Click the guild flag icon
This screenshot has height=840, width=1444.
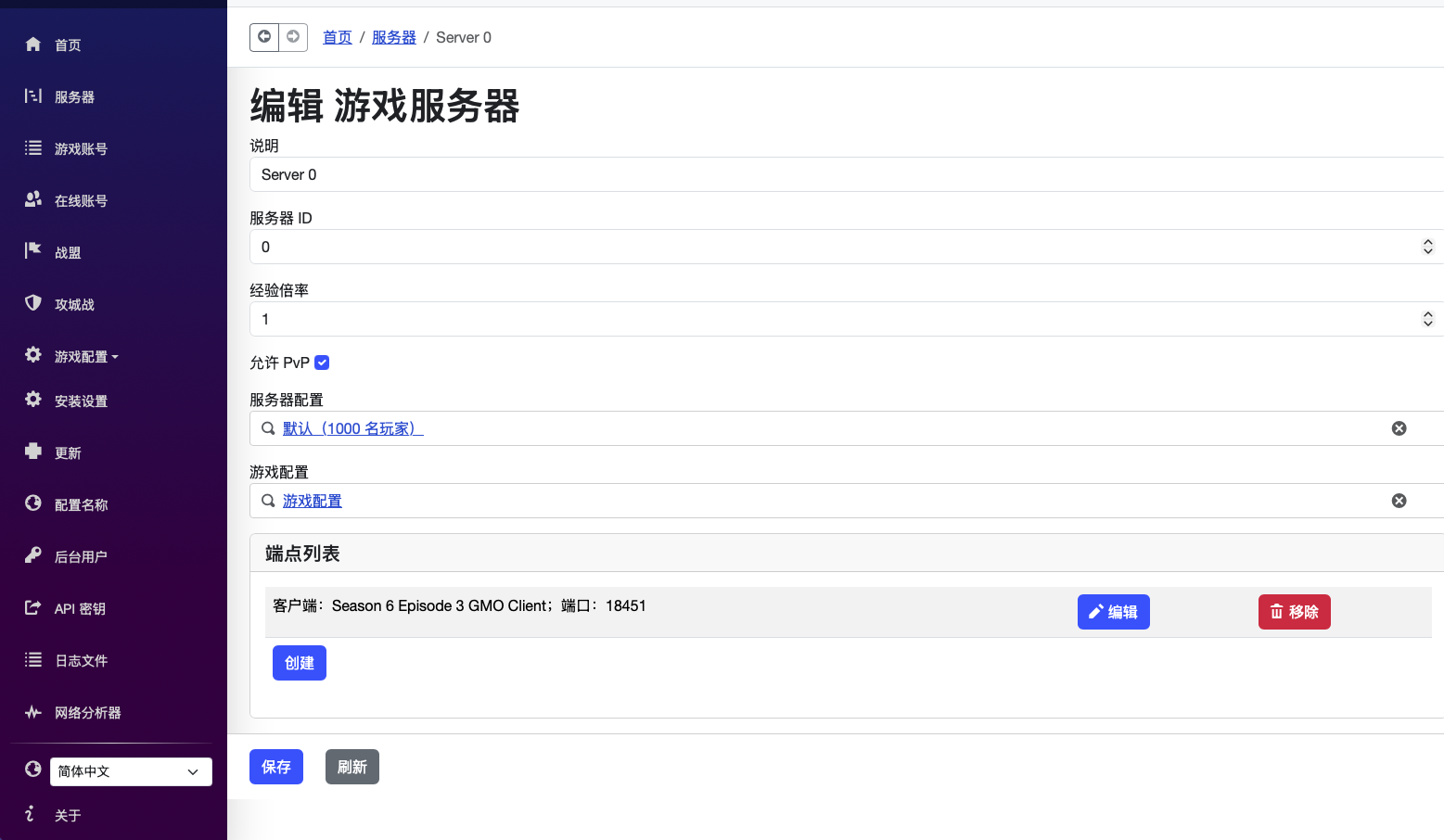(33, 250)
